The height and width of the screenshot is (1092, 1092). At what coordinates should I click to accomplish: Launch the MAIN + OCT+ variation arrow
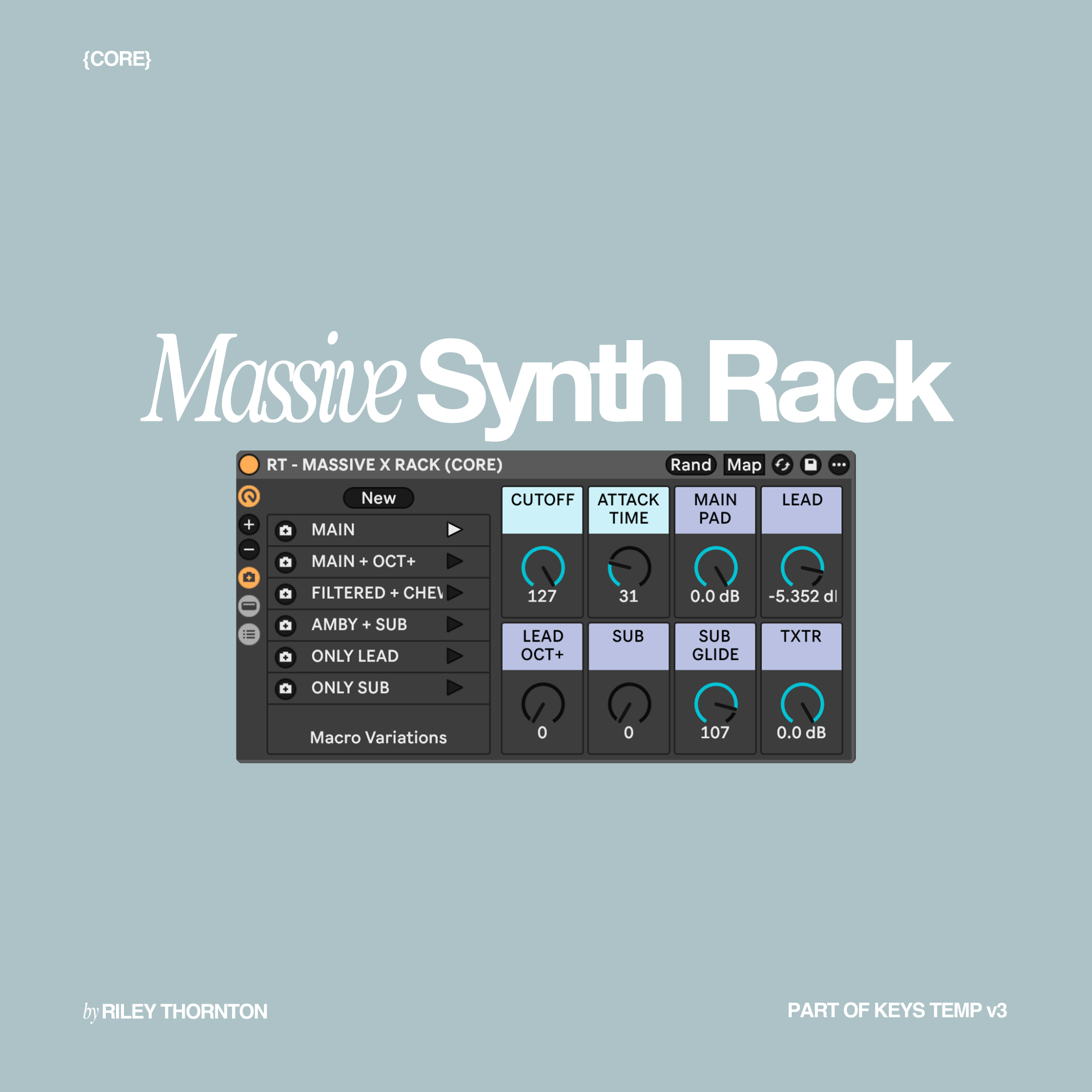(x=454, y=561)
